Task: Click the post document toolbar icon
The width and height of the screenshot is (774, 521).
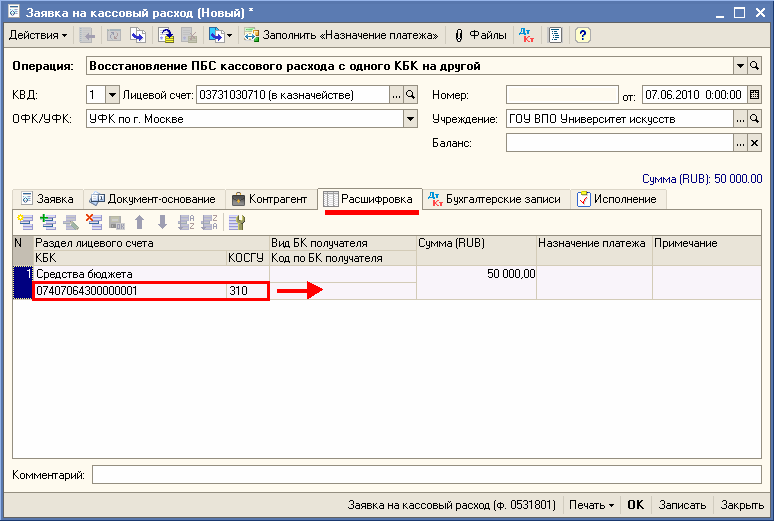Action: point(166,36)
